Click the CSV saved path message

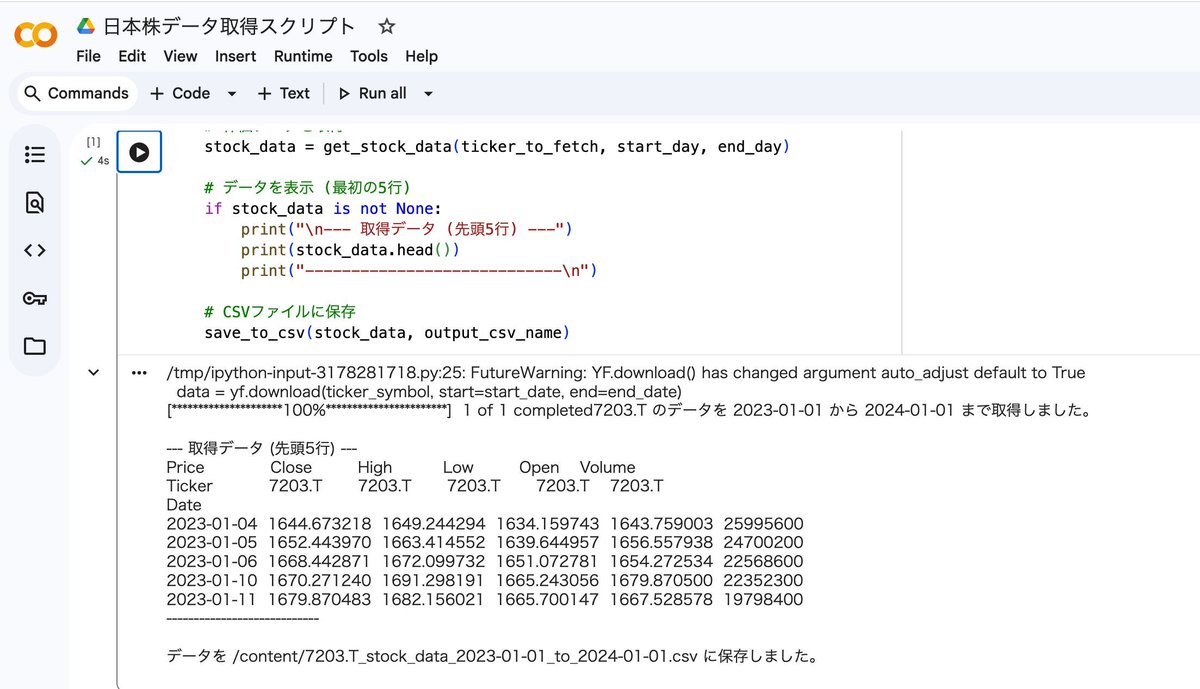coord(493,658)
